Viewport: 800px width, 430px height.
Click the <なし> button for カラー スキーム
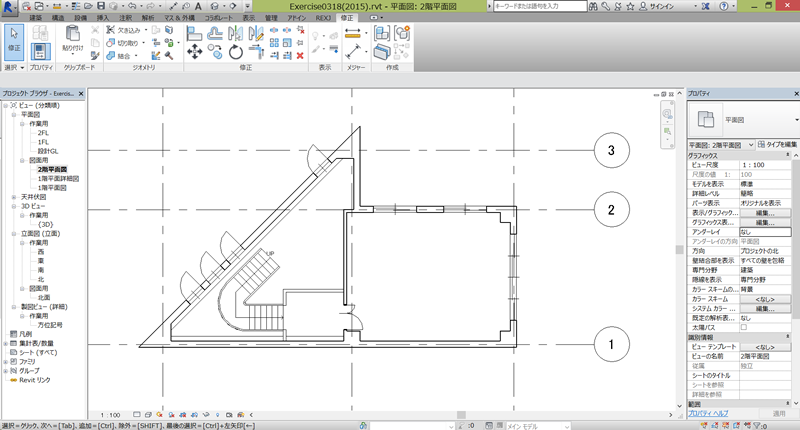765,299
